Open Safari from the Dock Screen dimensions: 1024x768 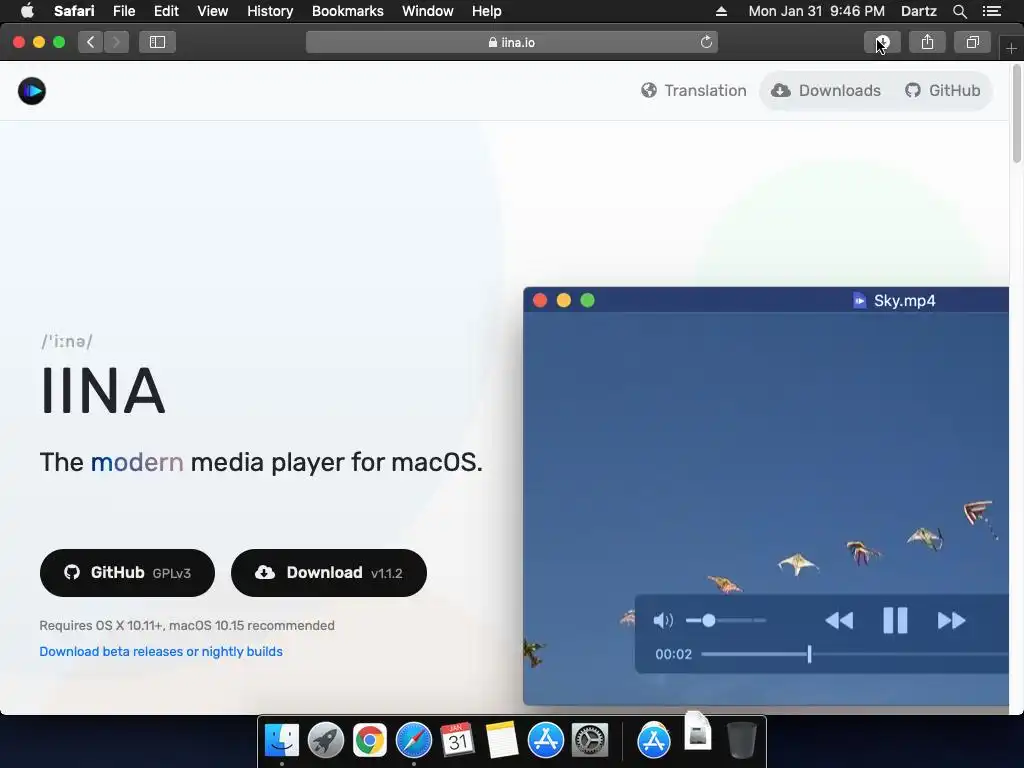coord(413,740)
